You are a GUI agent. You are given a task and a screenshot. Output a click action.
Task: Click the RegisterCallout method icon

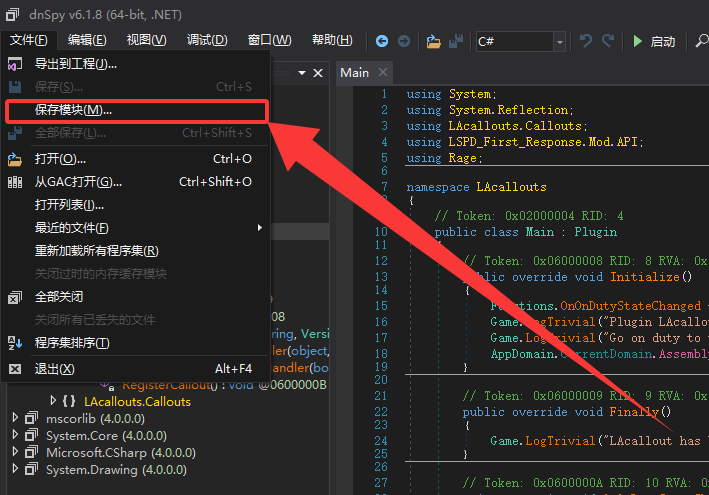tap(108, 386)
